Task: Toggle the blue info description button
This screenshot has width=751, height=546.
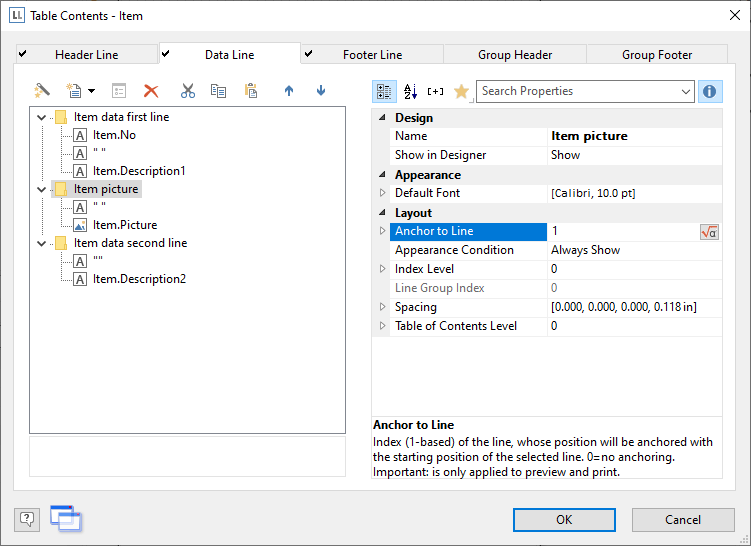Action: [709, 92]
